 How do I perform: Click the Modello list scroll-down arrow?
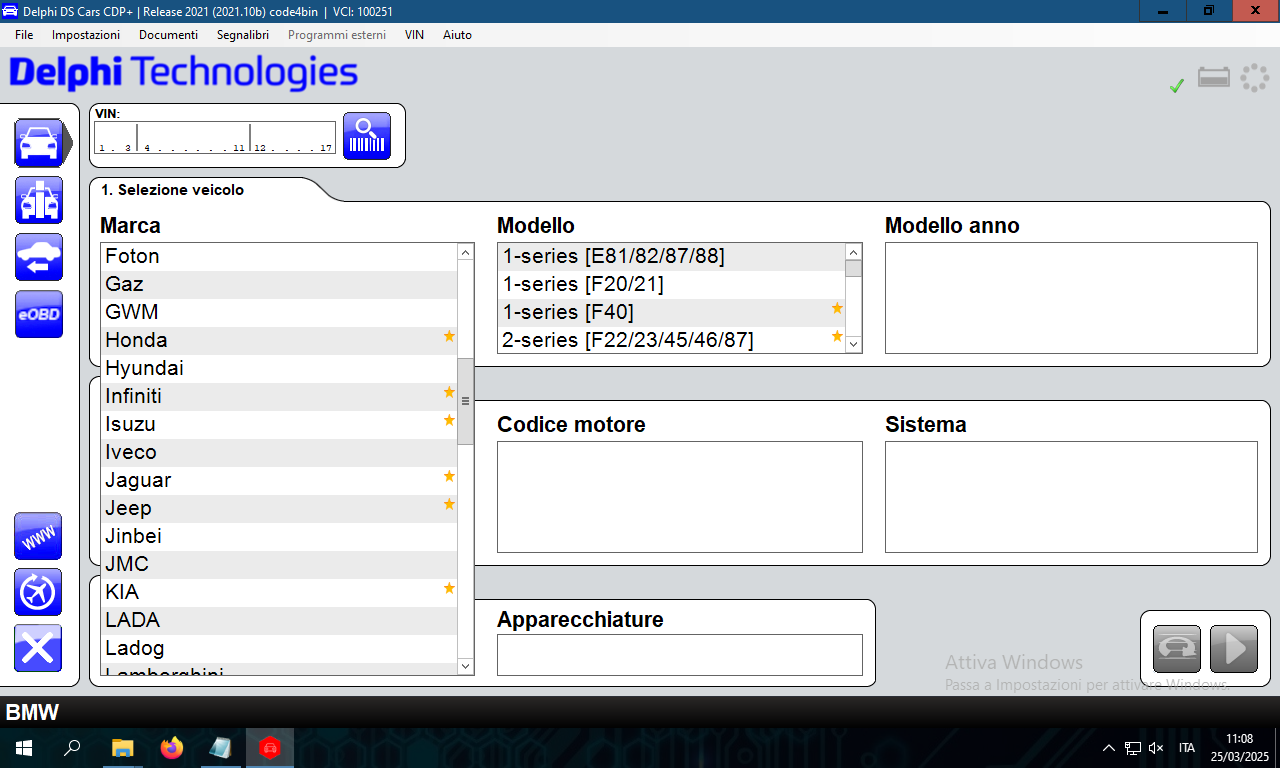(x=853, y=344)
